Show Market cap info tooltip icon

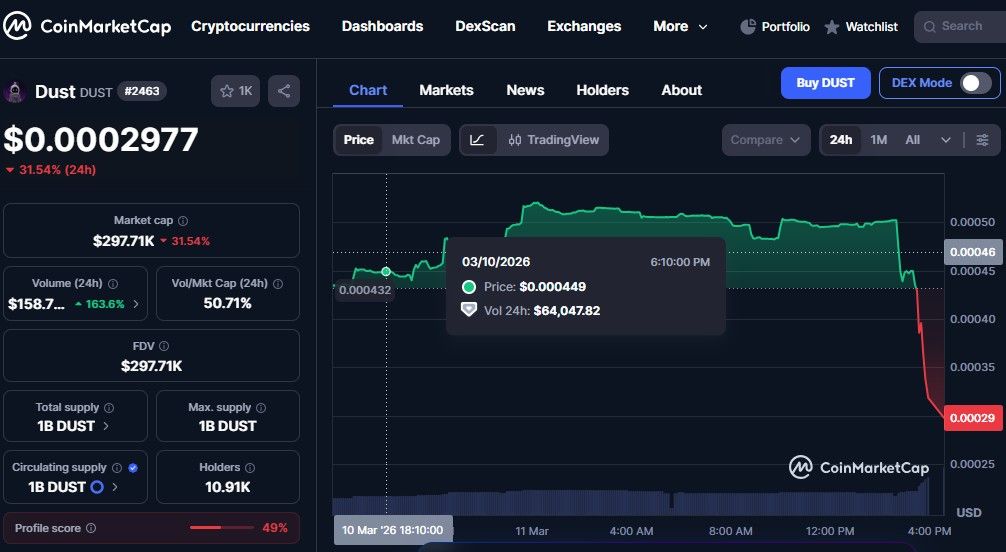183,221
